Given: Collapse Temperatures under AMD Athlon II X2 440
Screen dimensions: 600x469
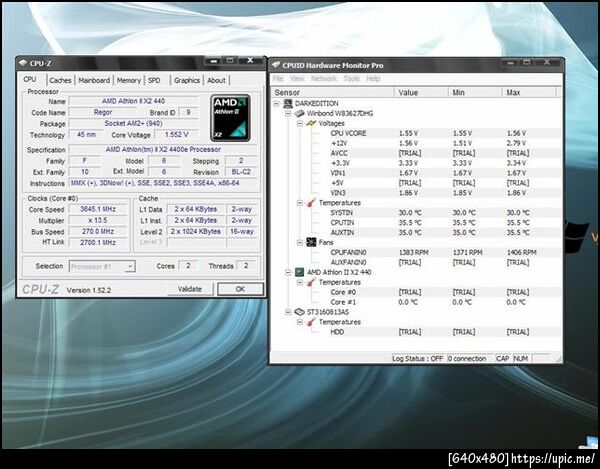Looking at the screenshot, I should point(300,282).
